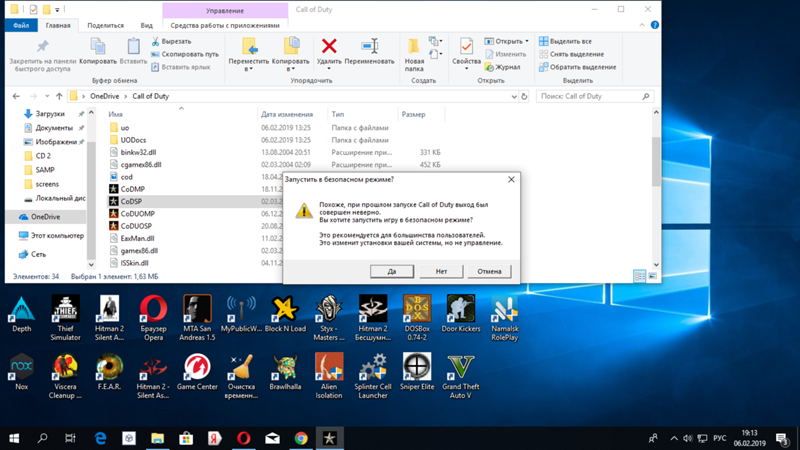Click the Explorer help question mark icon
This screenshot has height=450, width=800.
pos(655,25)
